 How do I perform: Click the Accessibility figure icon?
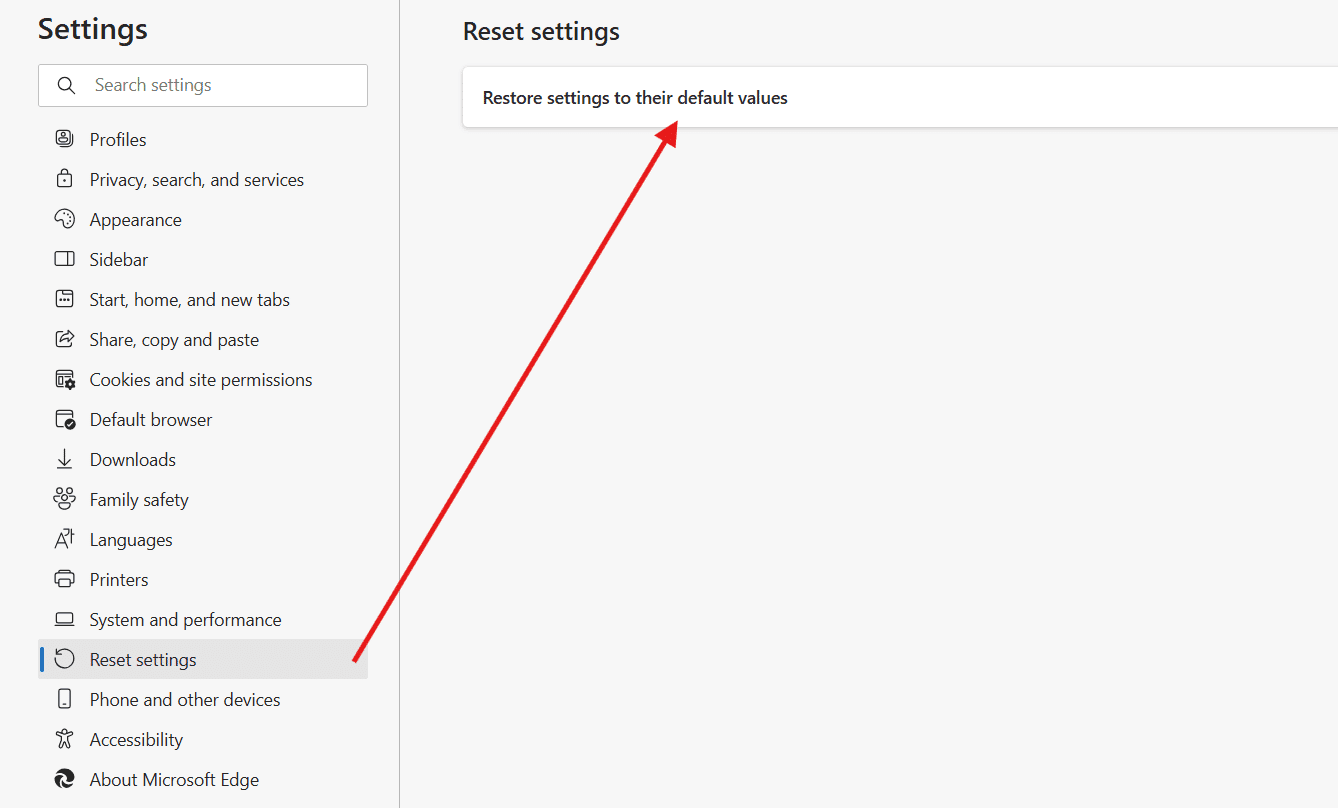click(x=65, y=739)
